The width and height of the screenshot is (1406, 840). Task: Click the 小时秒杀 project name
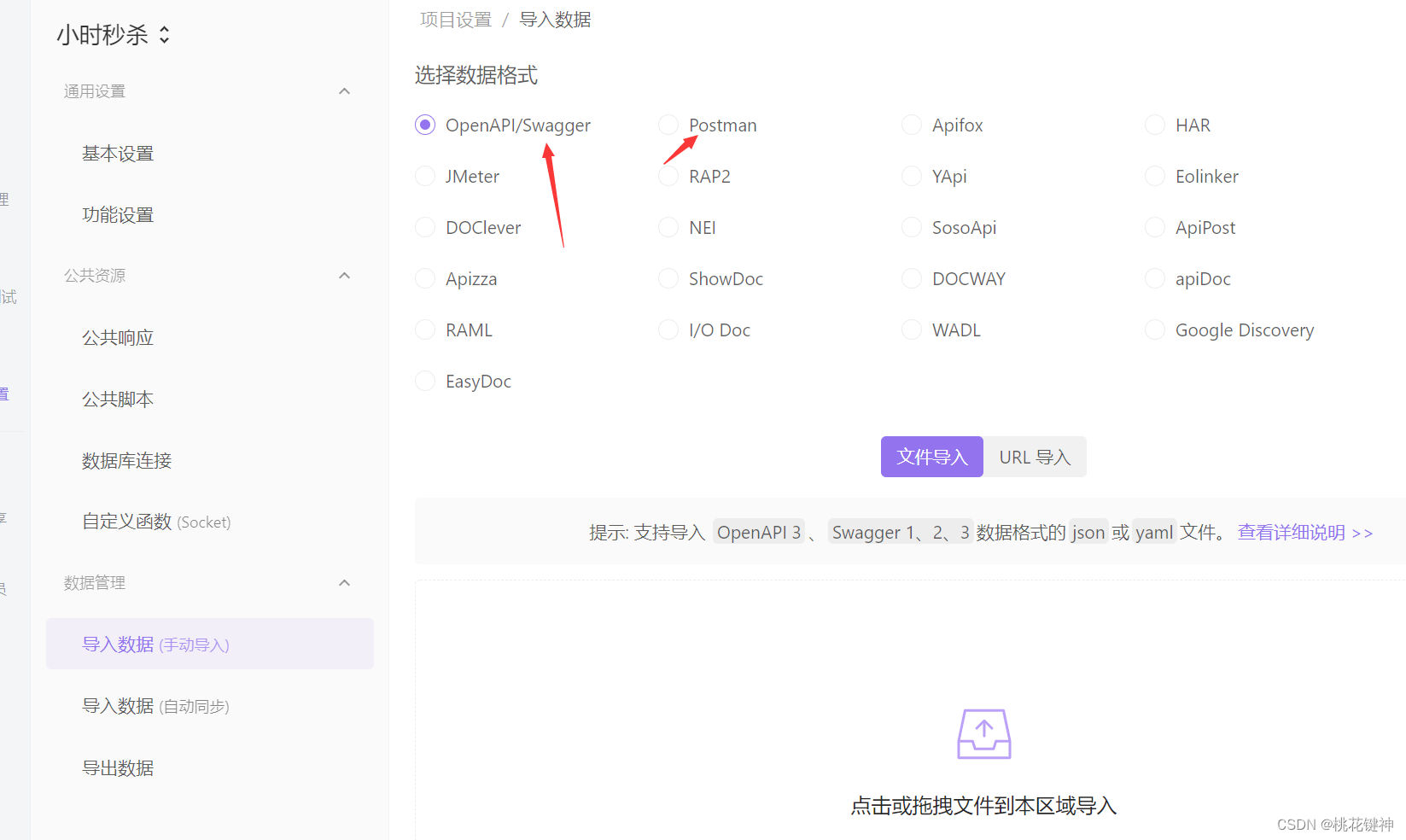pyautogui.click(x=102, y=35)
